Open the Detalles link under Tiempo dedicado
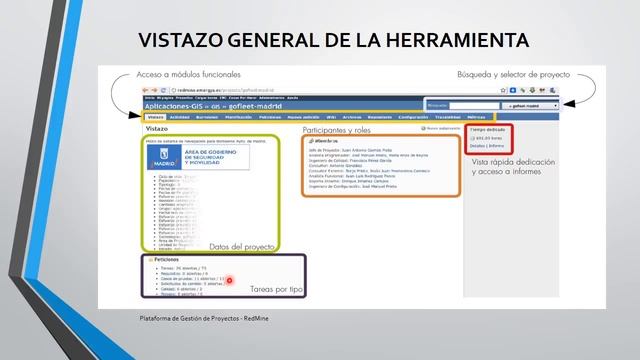Image resolution: width=640 pixels, height=360 pixels. 477,146
